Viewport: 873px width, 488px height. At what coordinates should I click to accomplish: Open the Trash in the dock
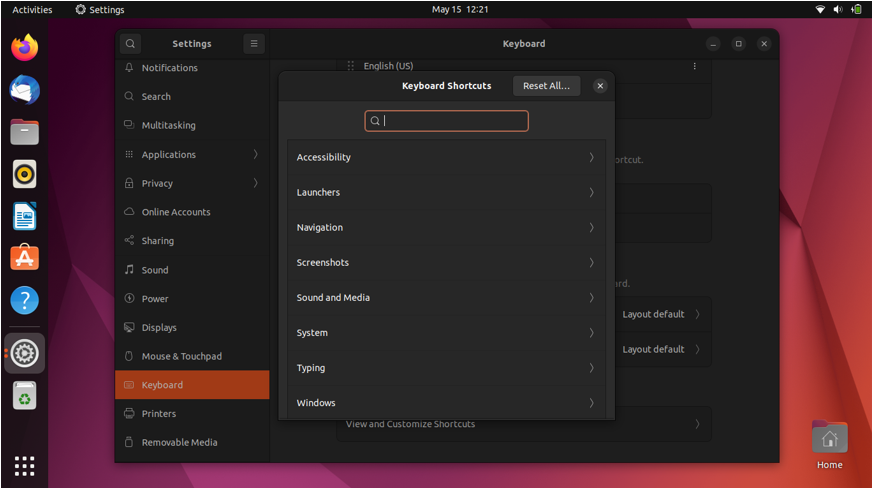[24, 396]
